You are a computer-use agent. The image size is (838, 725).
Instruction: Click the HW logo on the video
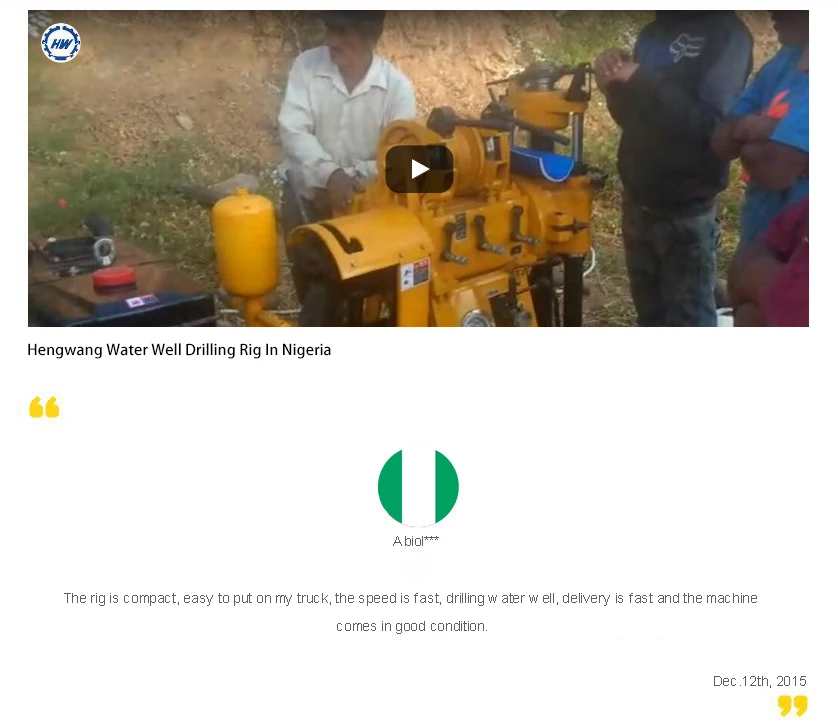(60, 43)
